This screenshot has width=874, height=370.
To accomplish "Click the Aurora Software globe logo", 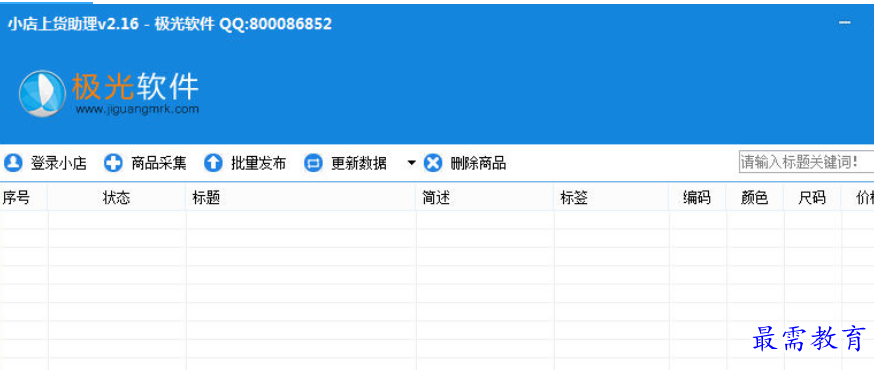I will point(42,93).
